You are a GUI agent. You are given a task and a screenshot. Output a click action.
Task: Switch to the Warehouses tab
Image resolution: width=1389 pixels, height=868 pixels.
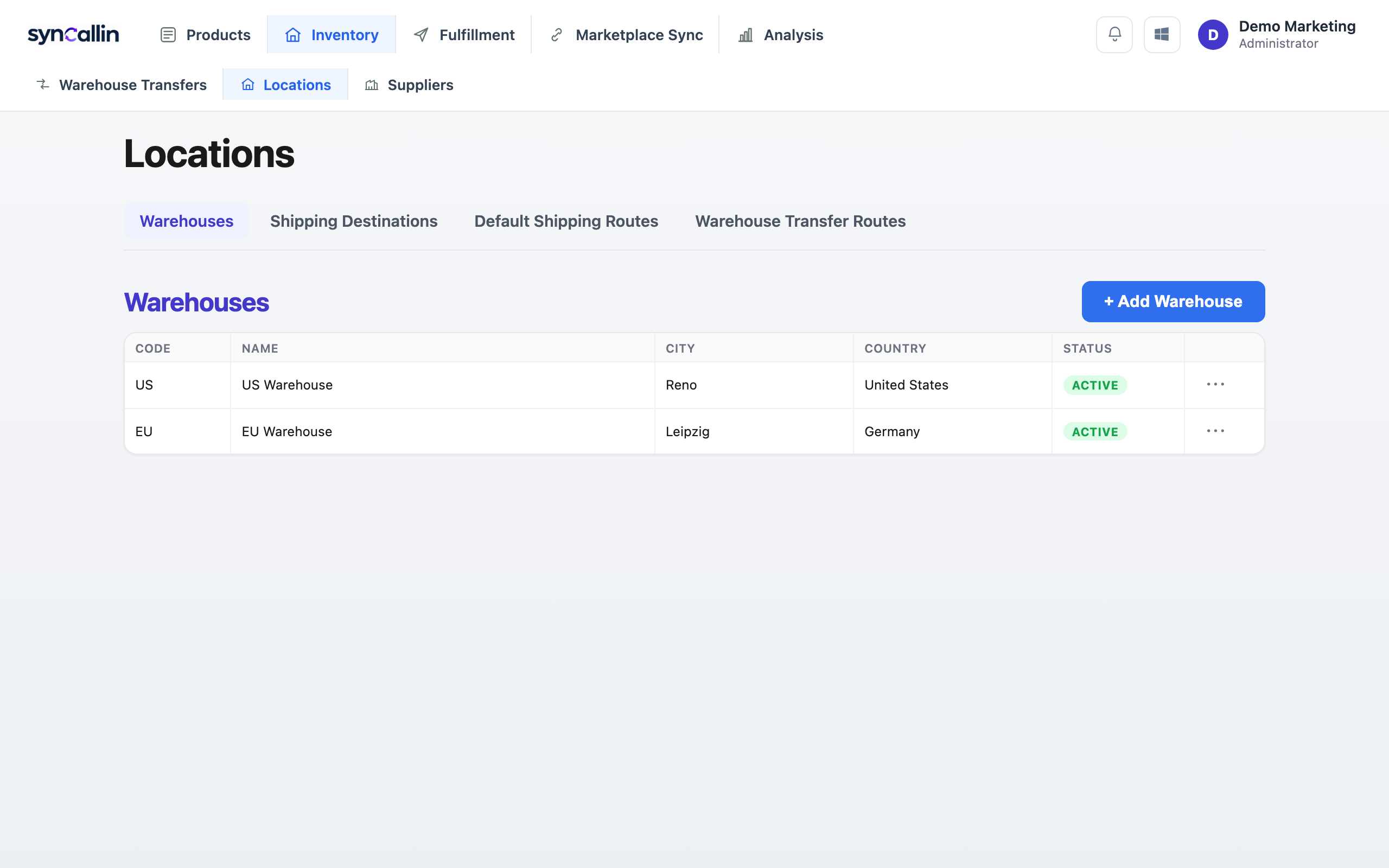point(187,221)
